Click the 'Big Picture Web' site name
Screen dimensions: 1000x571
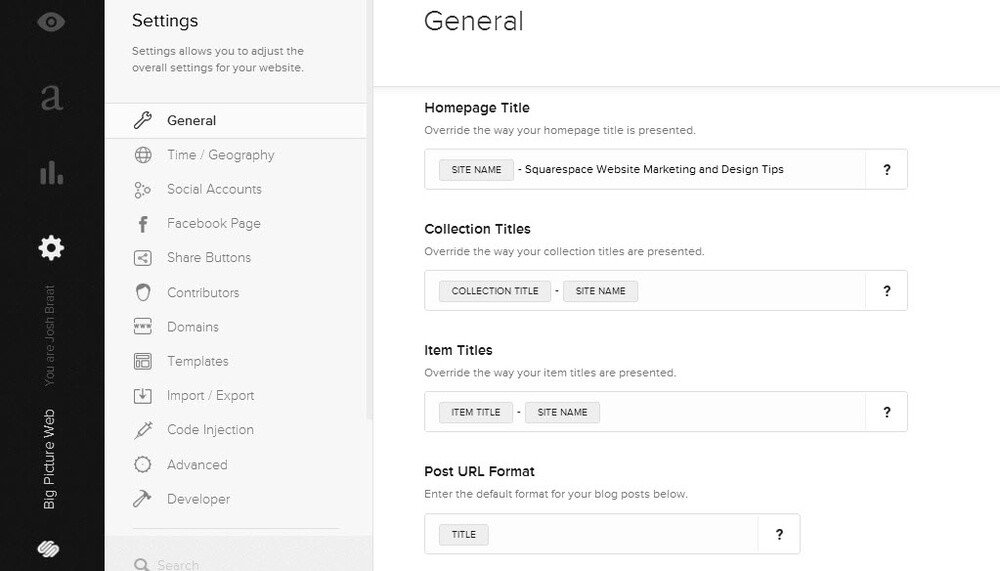(x=49, y=459)
